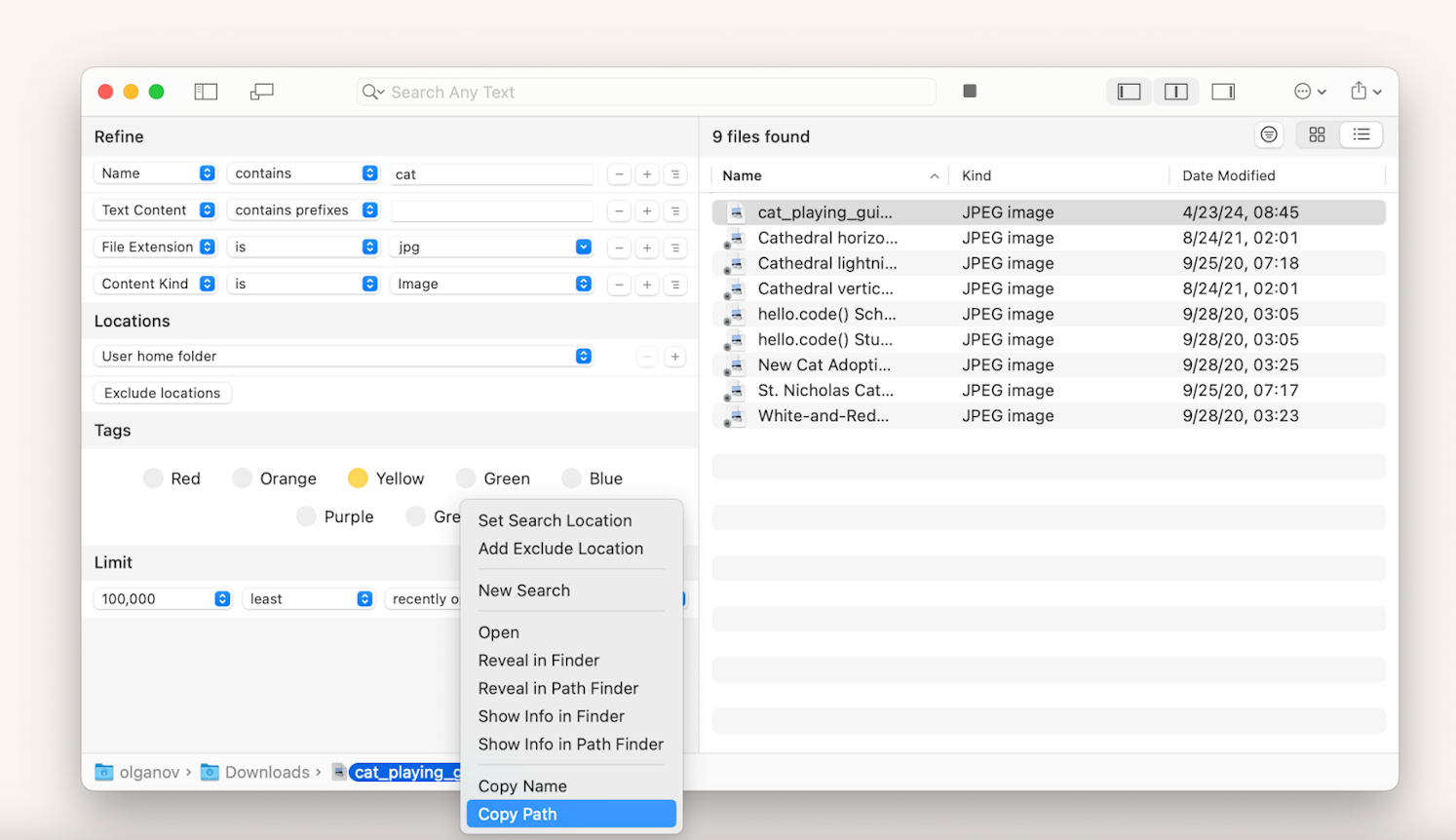
Task: Show the left pane layout icon
Action: (x=1129, y=91)
